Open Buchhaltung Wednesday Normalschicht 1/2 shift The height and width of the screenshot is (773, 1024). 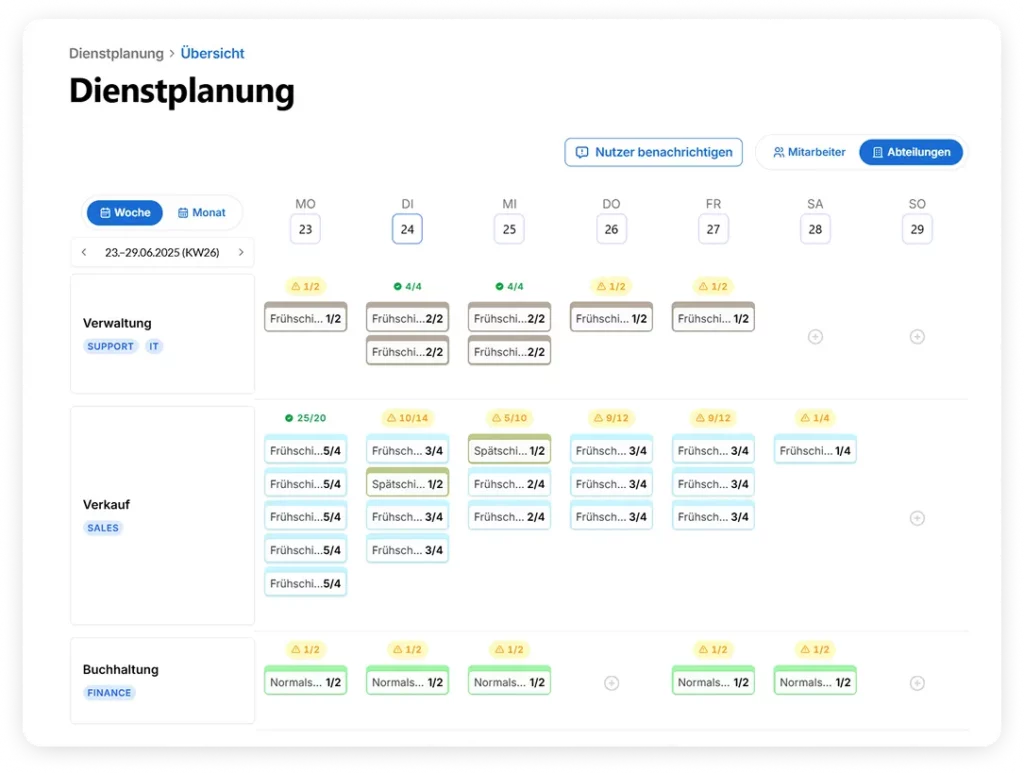tap(509, 681)
